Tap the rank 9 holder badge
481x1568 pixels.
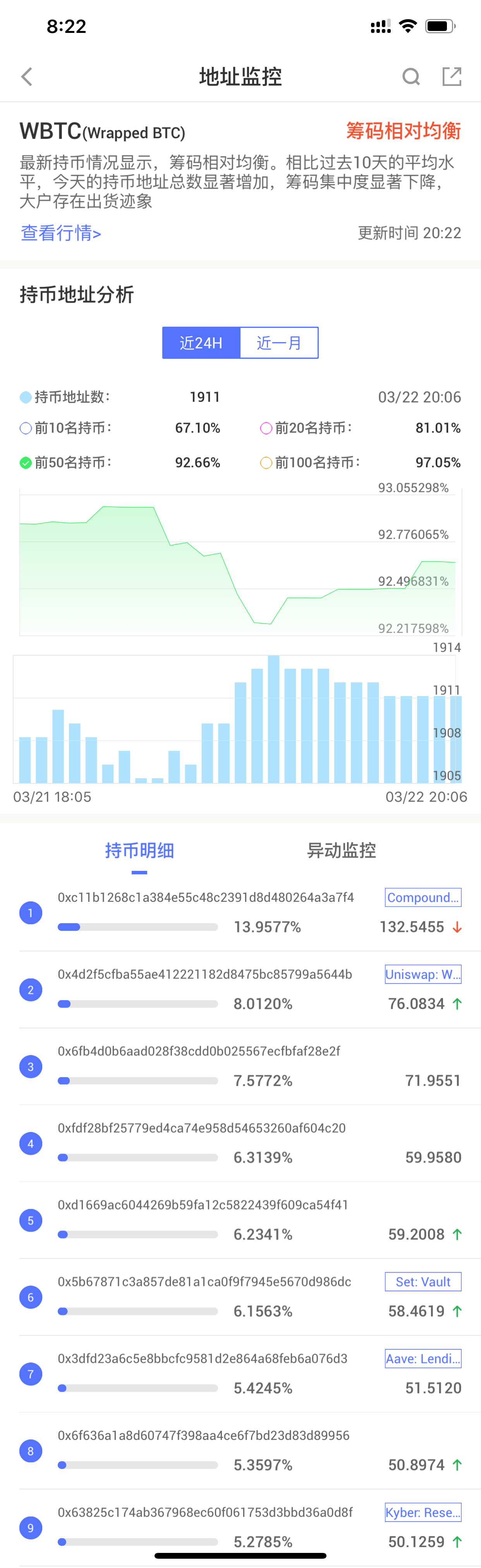pyautogui.click(x=31, y=1528)
